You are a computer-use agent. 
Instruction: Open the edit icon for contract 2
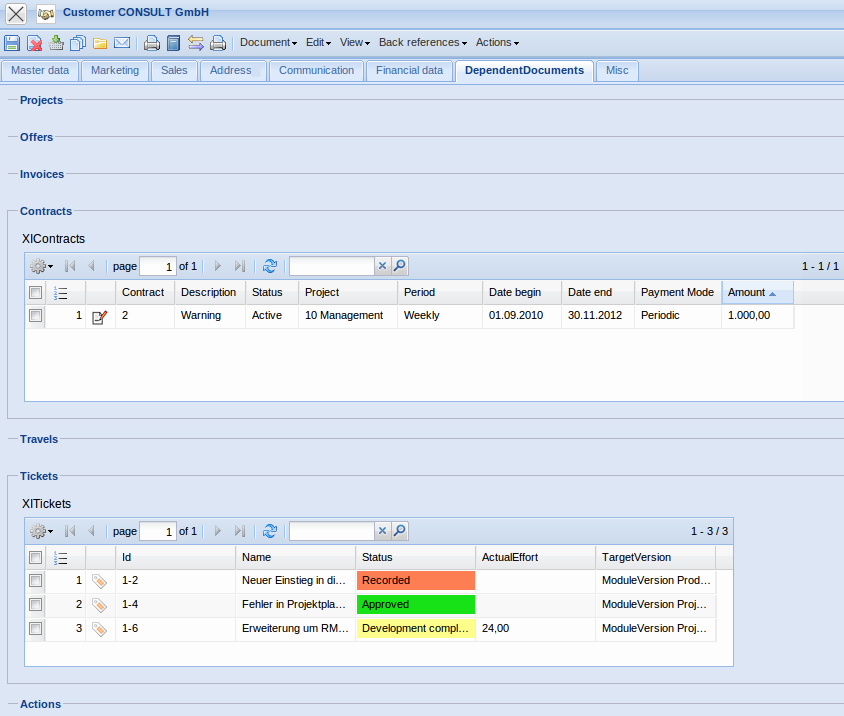(x=100, y=316)
